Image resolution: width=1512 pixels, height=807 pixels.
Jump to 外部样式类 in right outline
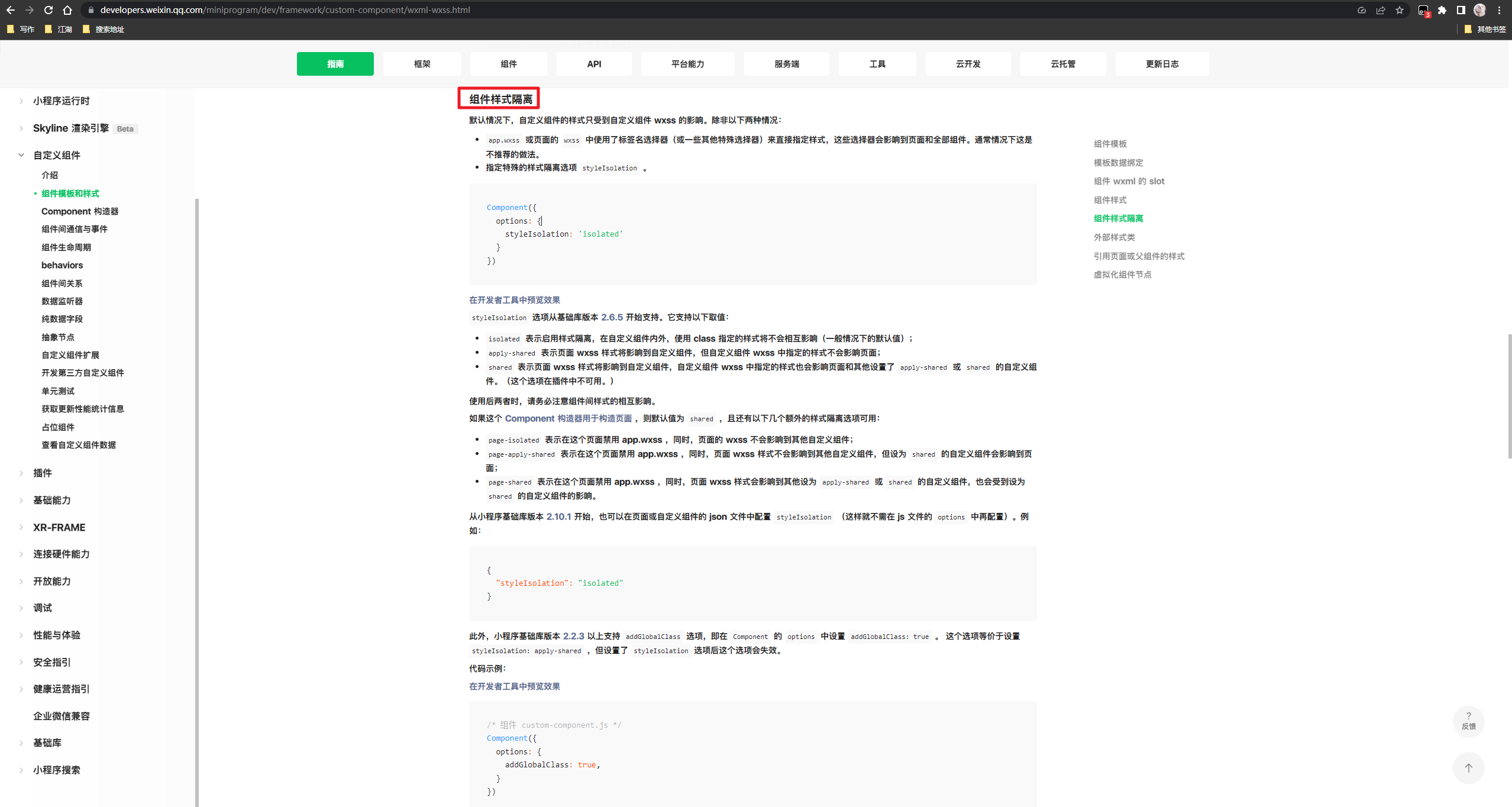(x=1114, y=237)
